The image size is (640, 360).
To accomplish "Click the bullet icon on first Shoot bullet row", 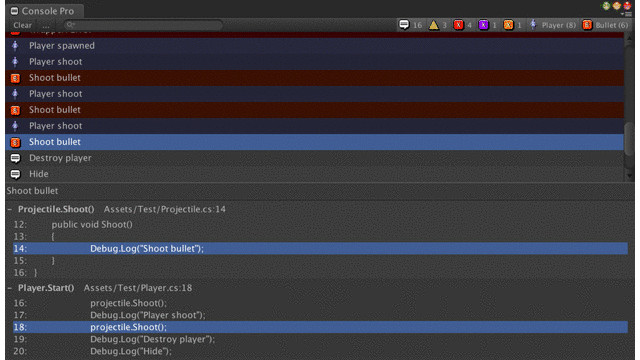I will coord(15,78).
